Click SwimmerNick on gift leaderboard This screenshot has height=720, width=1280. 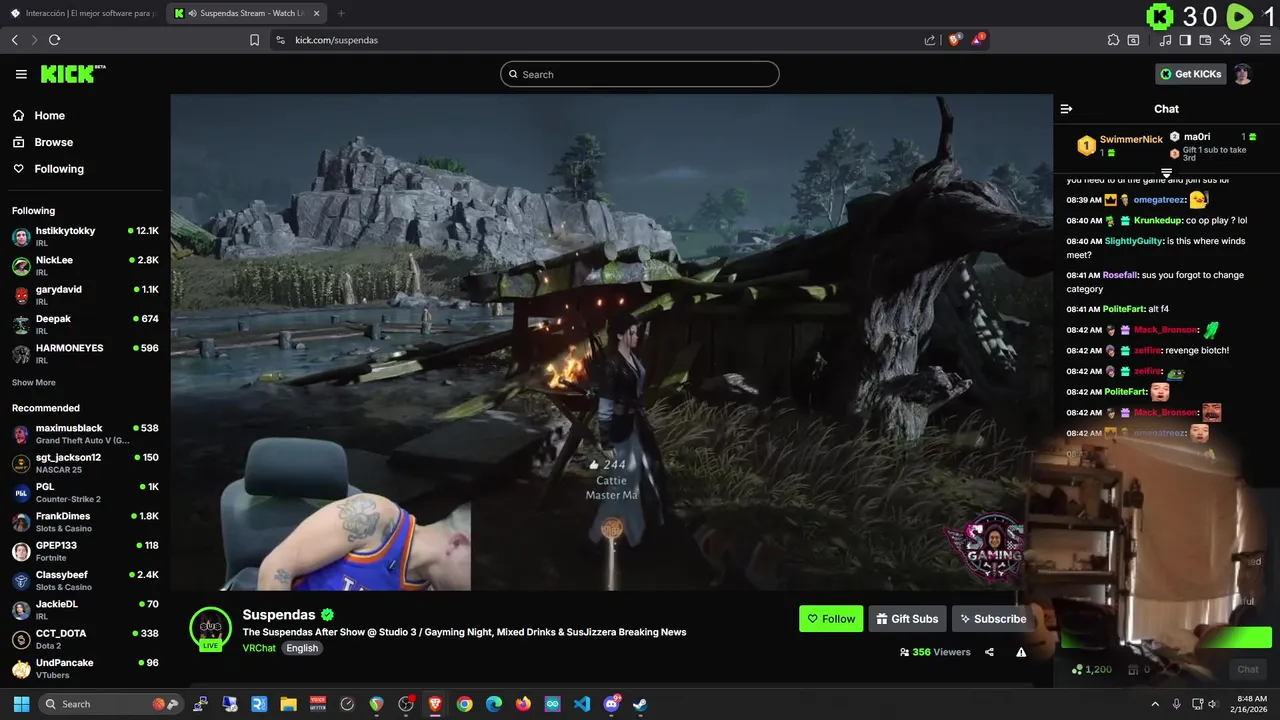click(x=1131, y=139)
